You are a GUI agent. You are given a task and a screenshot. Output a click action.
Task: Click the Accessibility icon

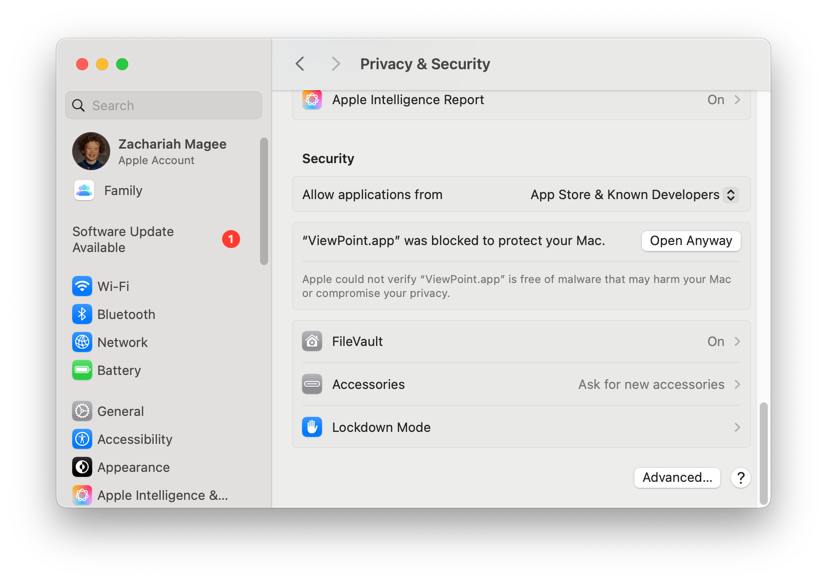[82, 438]
